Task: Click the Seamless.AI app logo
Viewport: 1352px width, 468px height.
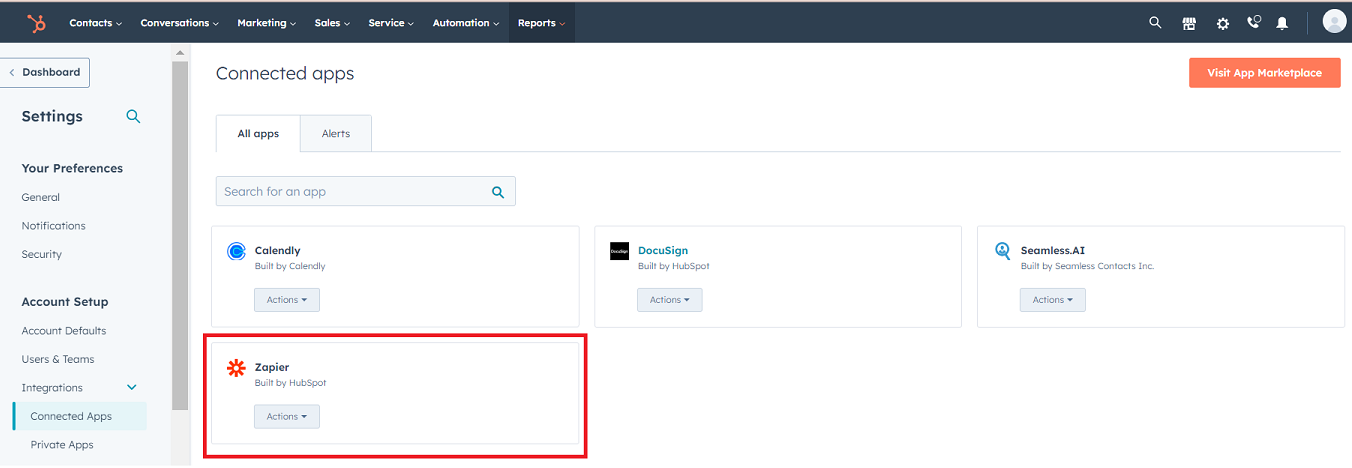Action: (1002, 251)
